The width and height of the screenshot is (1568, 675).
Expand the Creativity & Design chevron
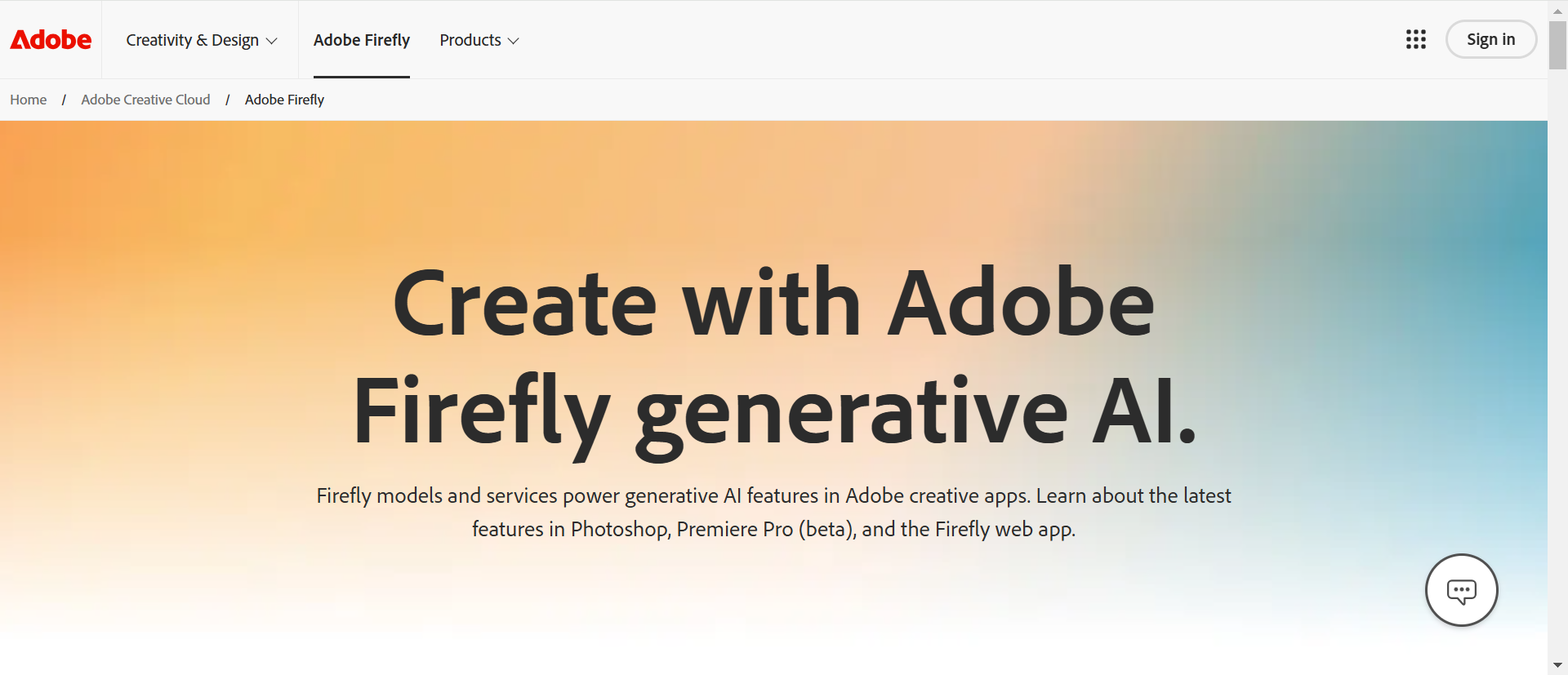(x=272, y=41)
